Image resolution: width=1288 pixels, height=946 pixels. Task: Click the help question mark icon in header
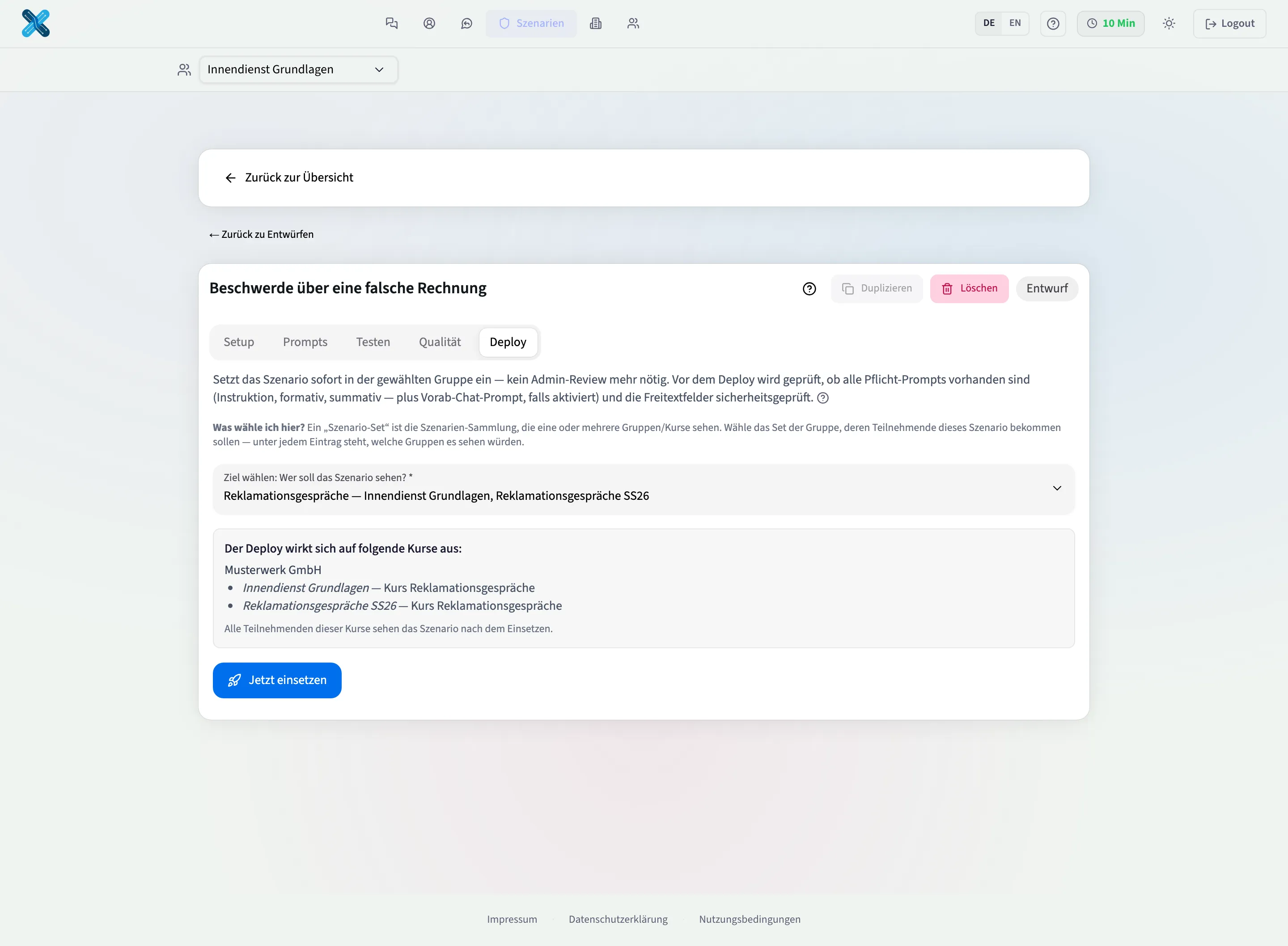1053,24
